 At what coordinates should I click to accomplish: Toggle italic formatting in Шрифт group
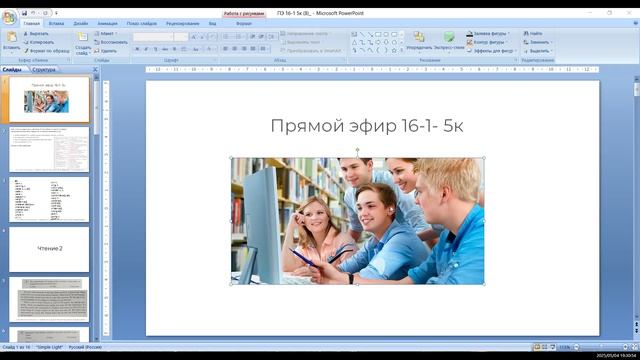click(146, 49)
